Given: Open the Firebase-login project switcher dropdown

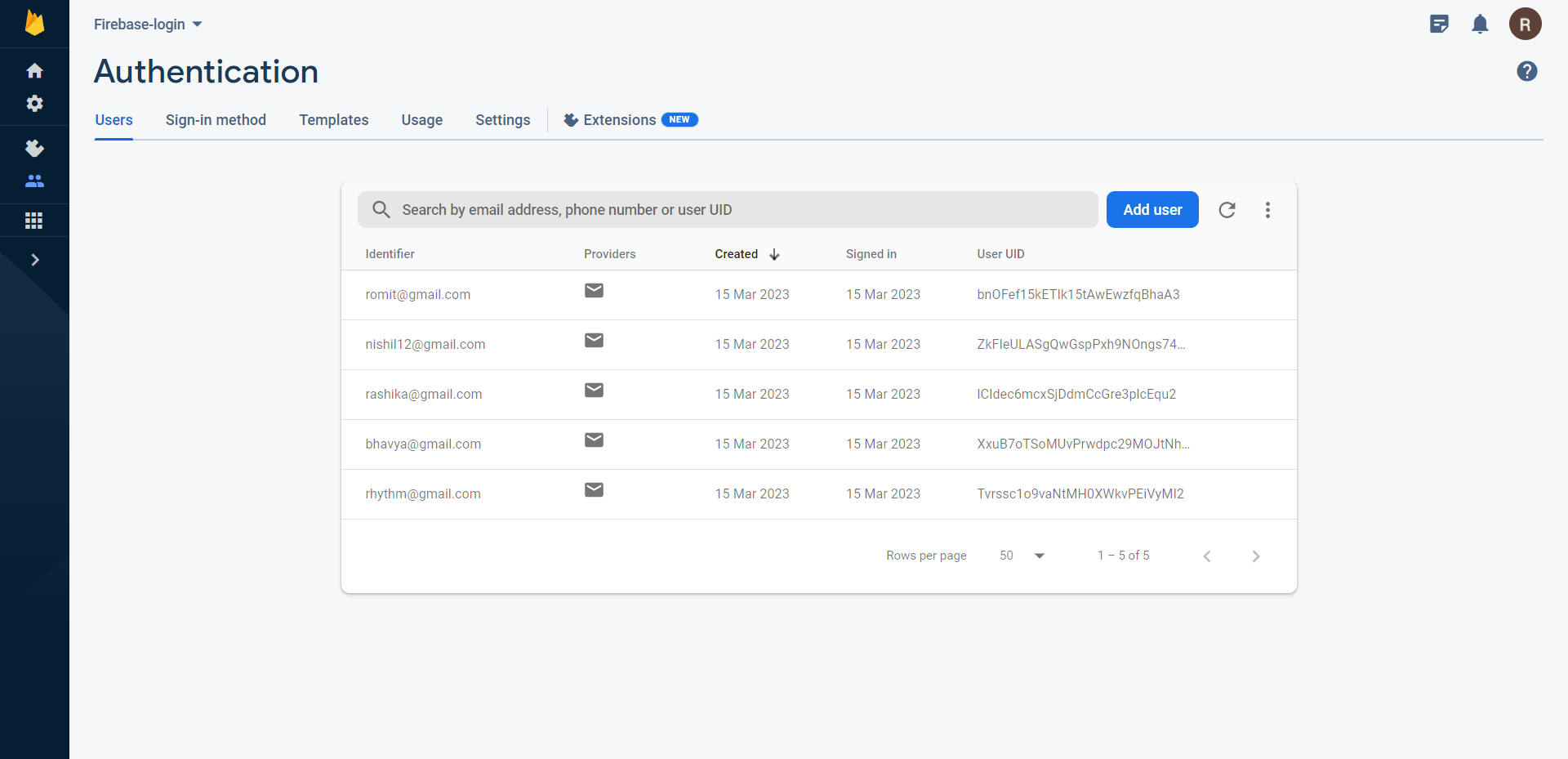Looking at the screenshot, I should point(147,24).
